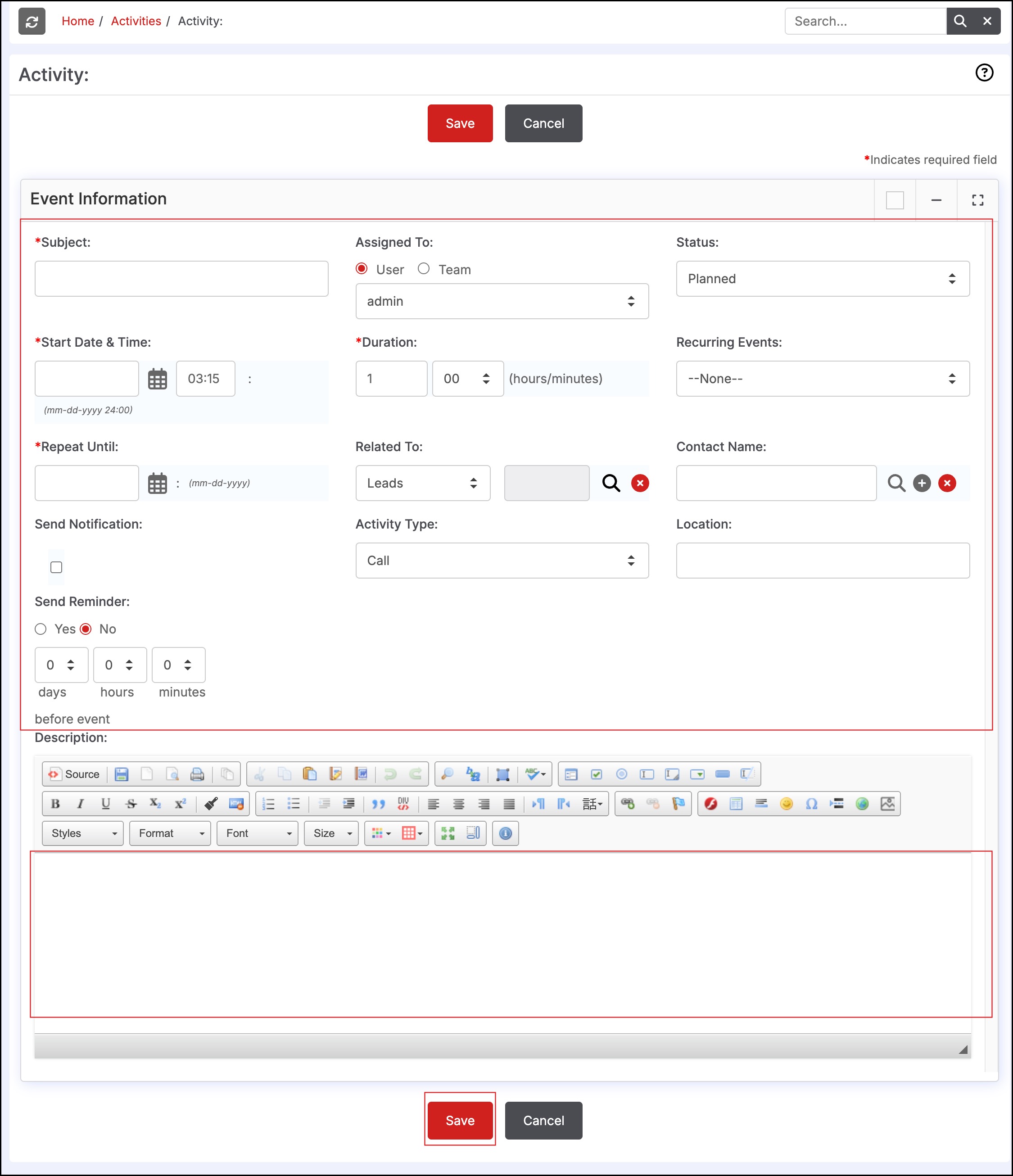Click the Paste from Word icon

click(x=361, y=774)
